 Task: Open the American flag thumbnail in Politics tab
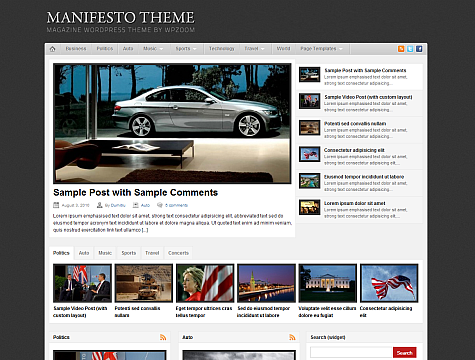click(x=389, y=283)
